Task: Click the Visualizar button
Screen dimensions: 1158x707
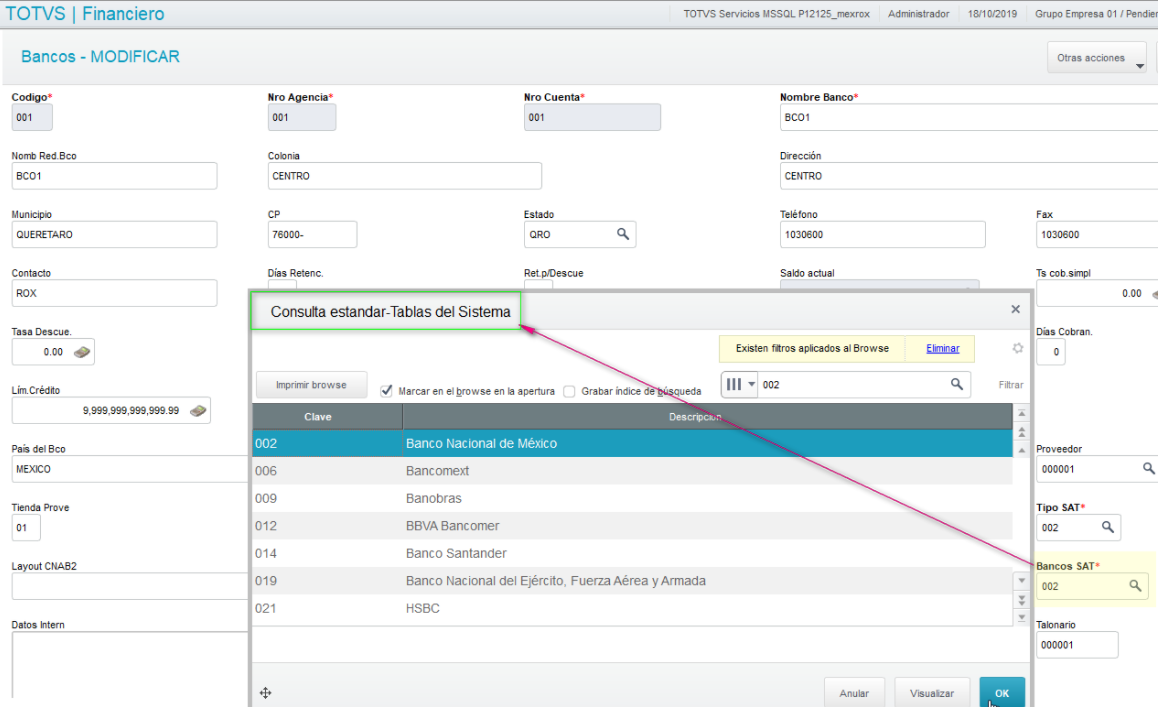Action: tap(932, 693)
